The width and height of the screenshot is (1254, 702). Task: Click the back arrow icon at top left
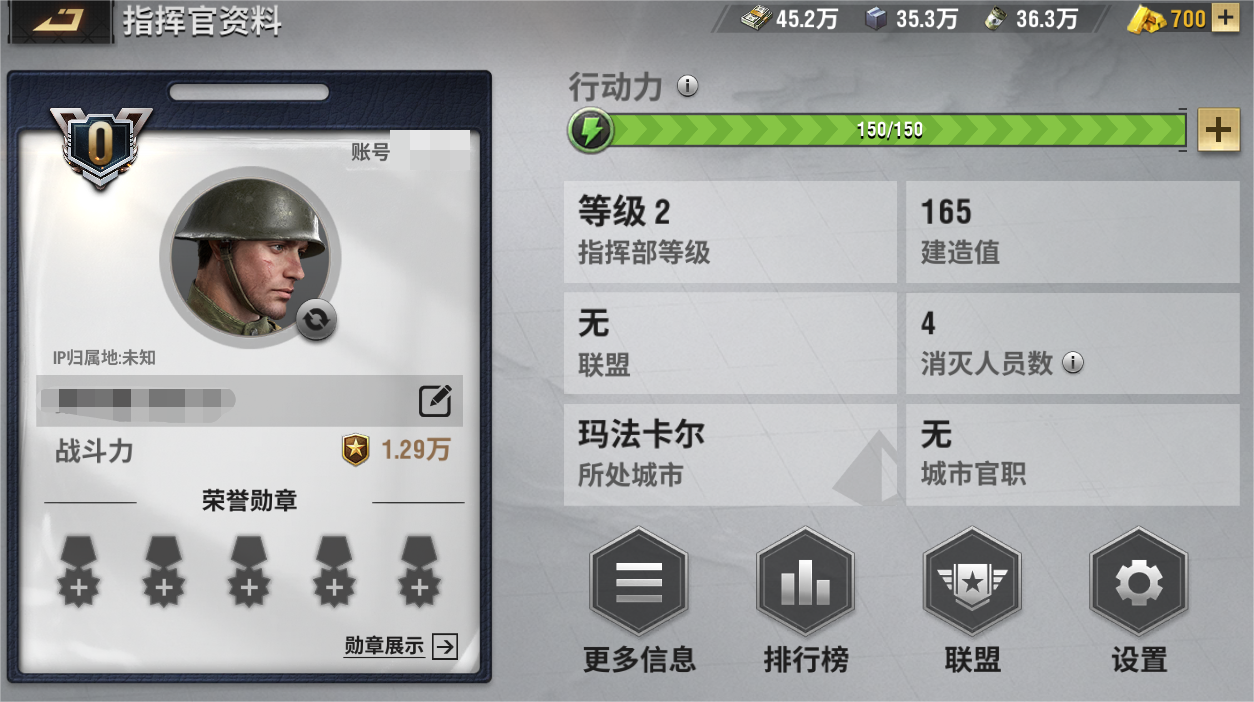click(x=57, y=20)
